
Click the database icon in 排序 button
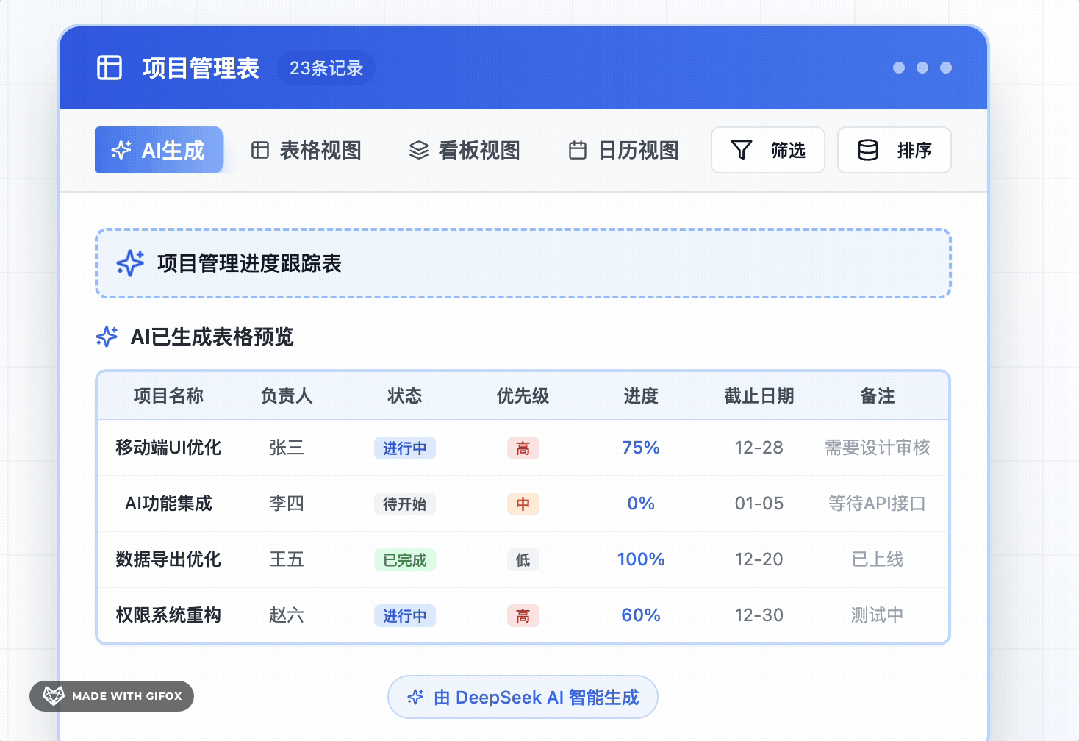[868, 149]
